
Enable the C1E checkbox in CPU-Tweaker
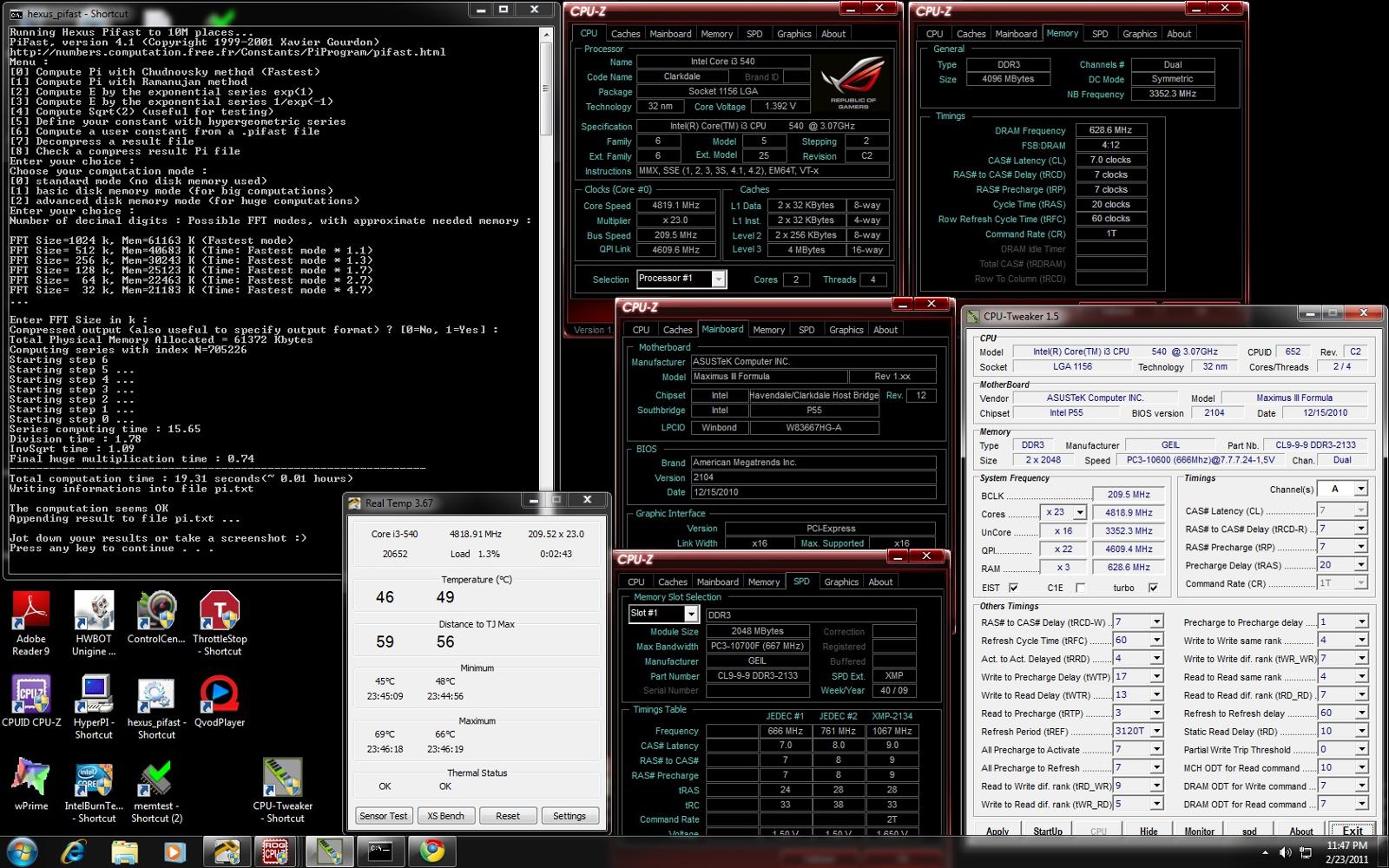[x=1081, y=588]
